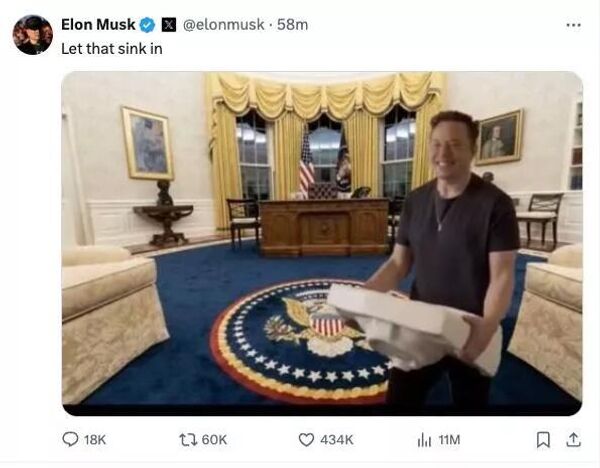The height and width of the screenshot is (468, 600).
Task: Click the presidential seal in photo
Action: [x=300, y=341]
